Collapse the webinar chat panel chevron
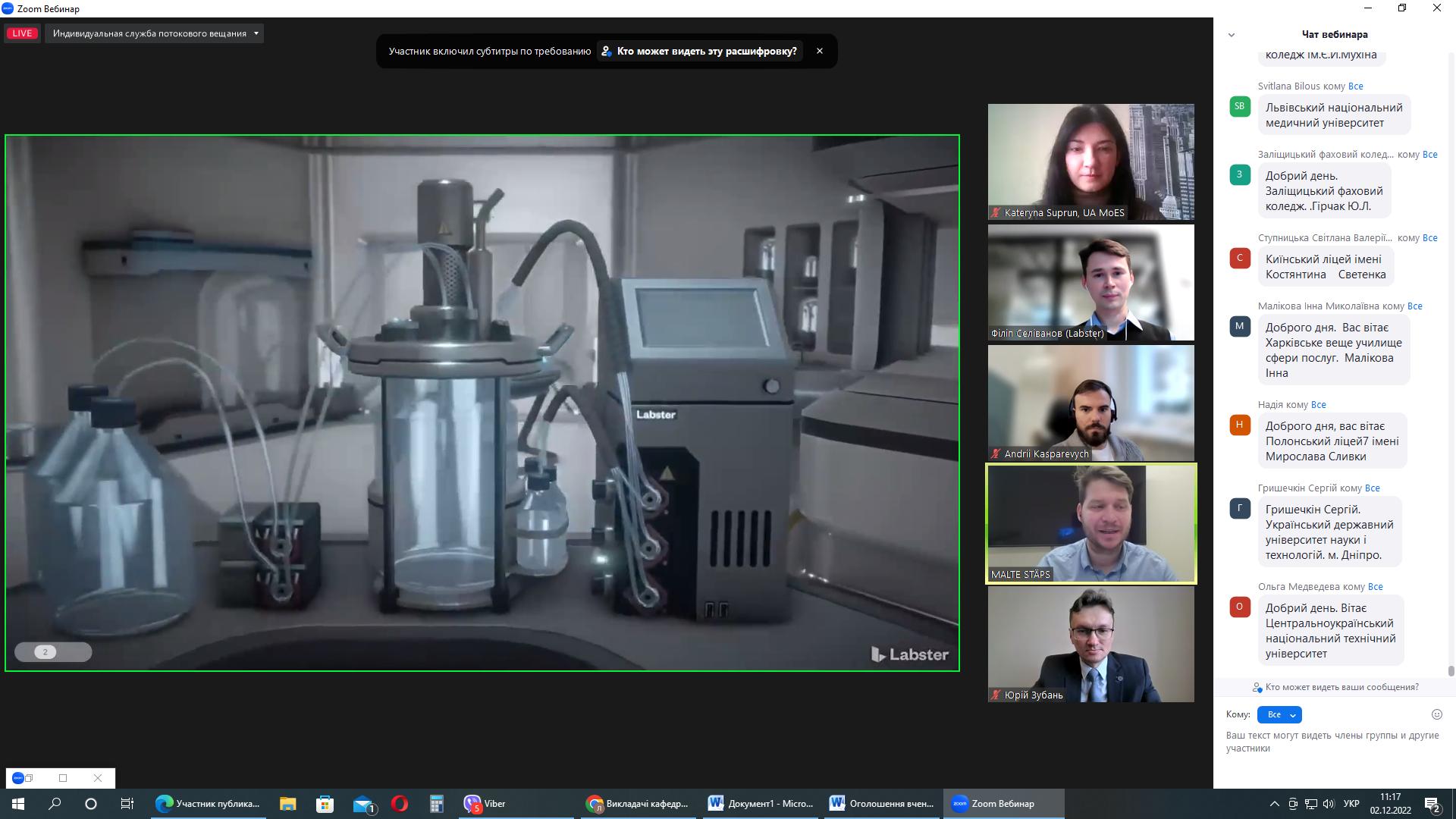This screenshot has height=819, width=1456. point(1232,35)
